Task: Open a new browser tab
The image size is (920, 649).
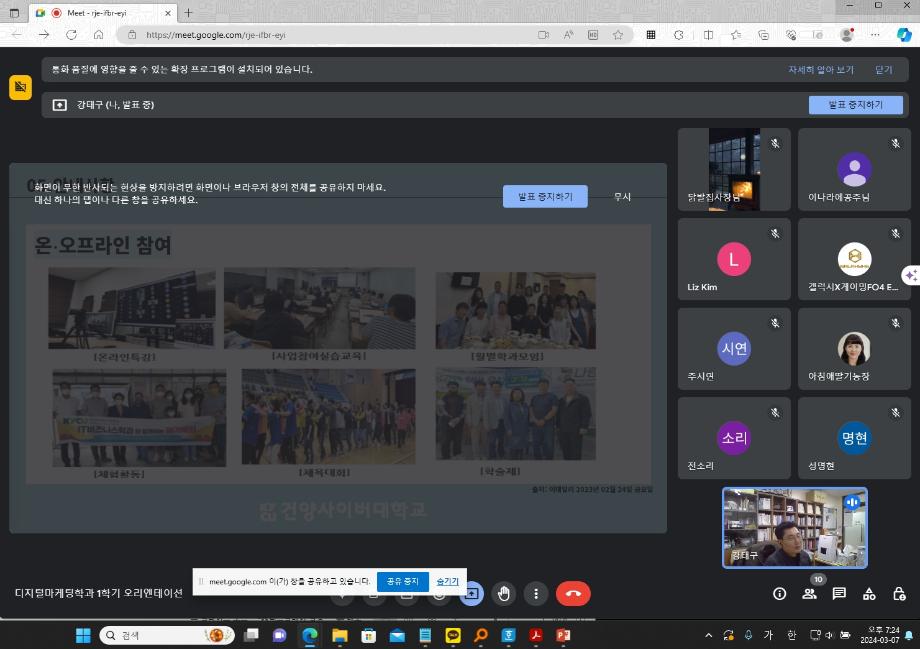Action: [x=188, y=12]
